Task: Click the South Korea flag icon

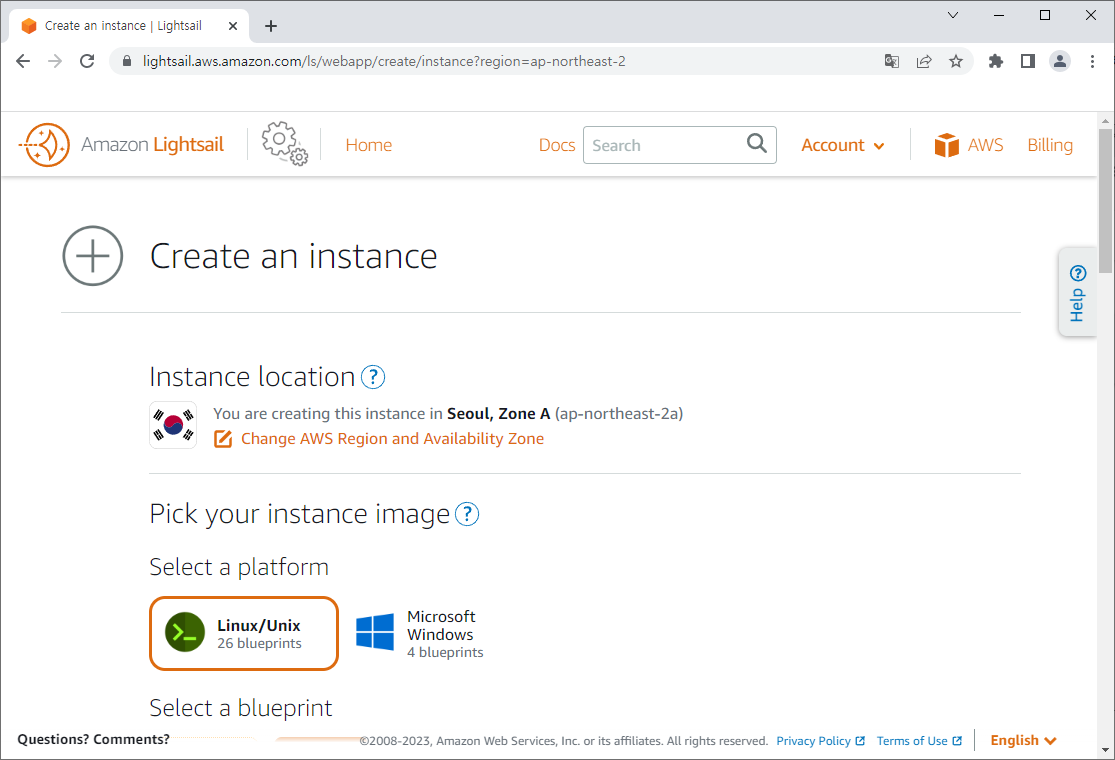Action: click(173, 425)
